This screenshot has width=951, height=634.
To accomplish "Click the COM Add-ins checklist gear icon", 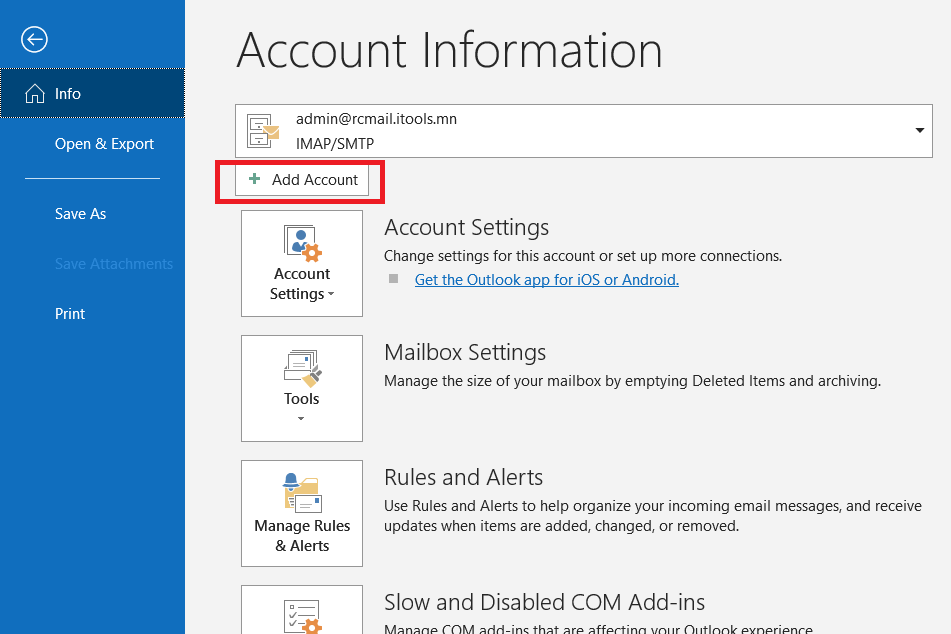I will coord(302,616).
